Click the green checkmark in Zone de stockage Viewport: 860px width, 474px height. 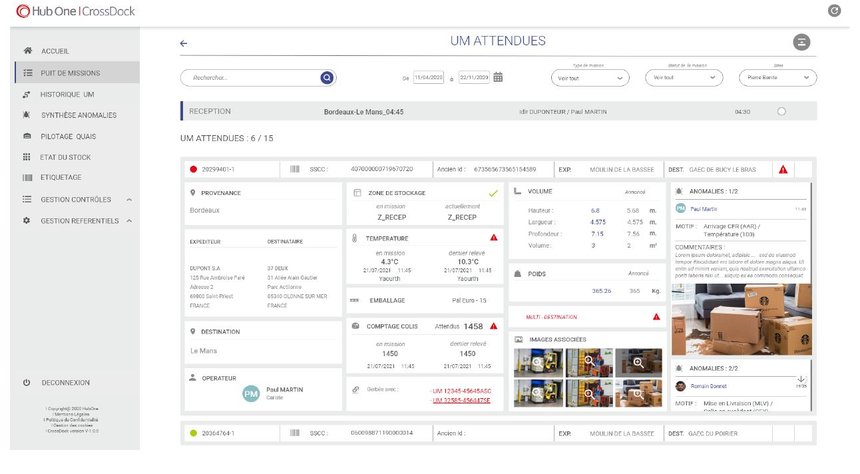493,193
